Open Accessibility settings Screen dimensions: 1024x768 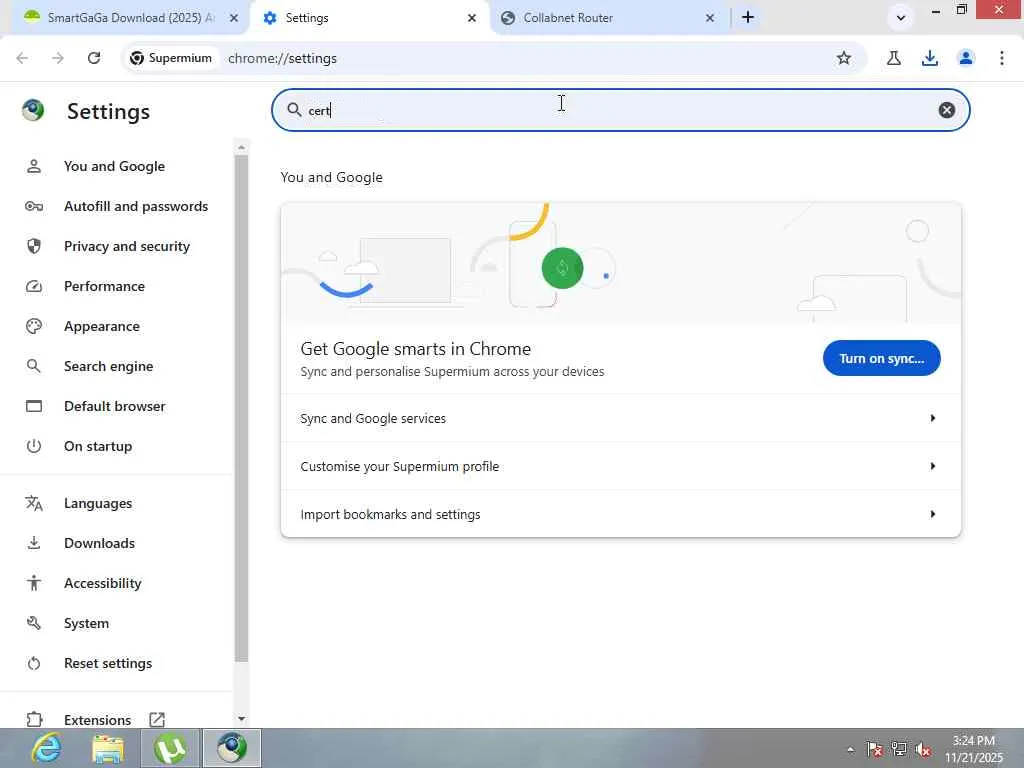tap(103, 583)
